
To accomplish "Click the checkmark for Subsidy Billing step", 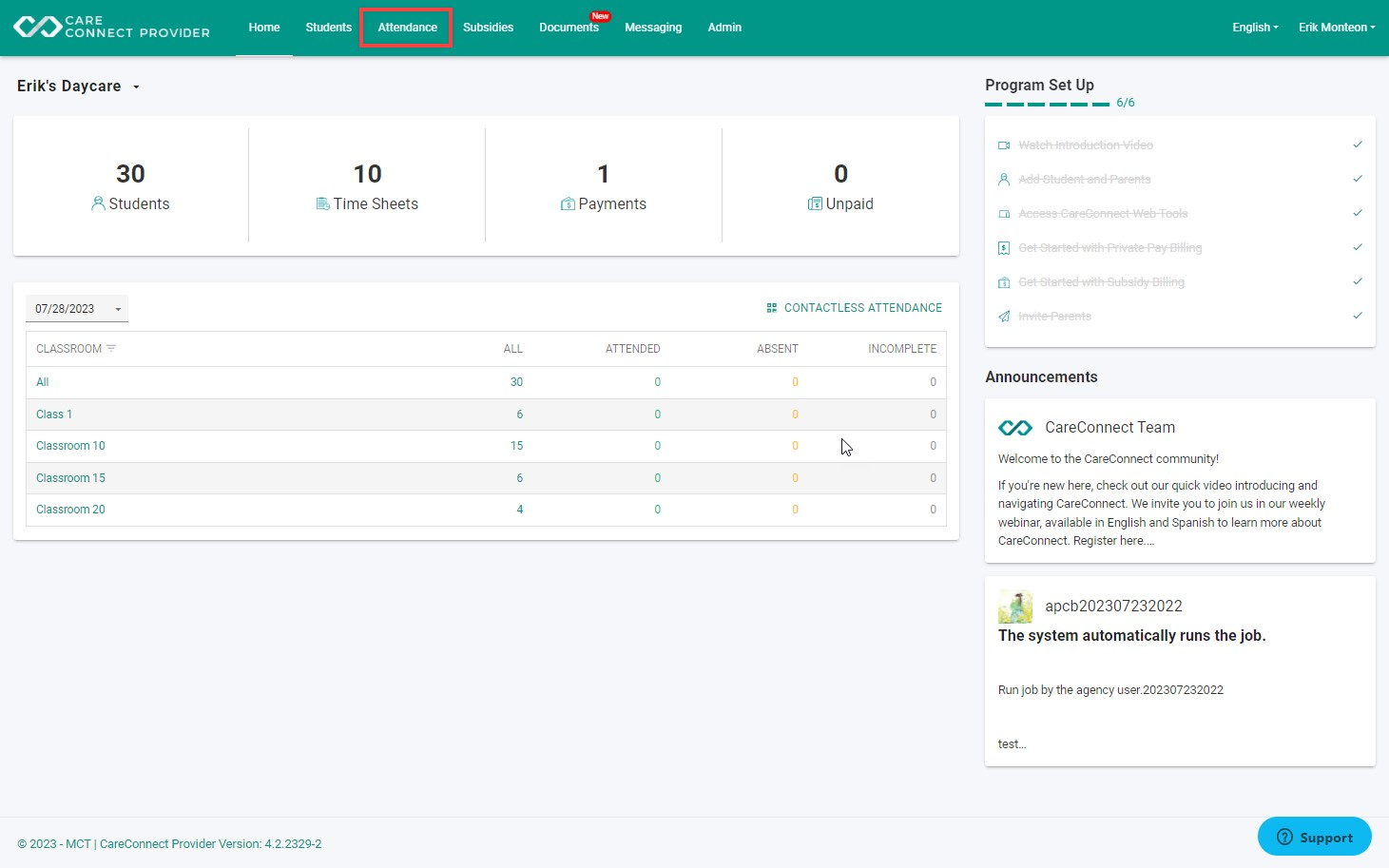I will [1358, 281].
